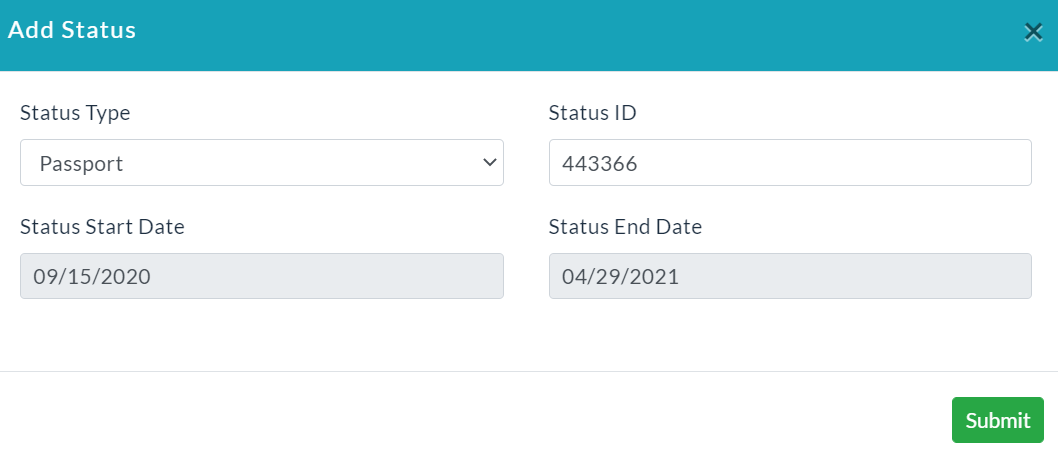The width and height of the screenshot is (1058, 457).
Task: Open the Status End Date field
Action: point(790,276)
